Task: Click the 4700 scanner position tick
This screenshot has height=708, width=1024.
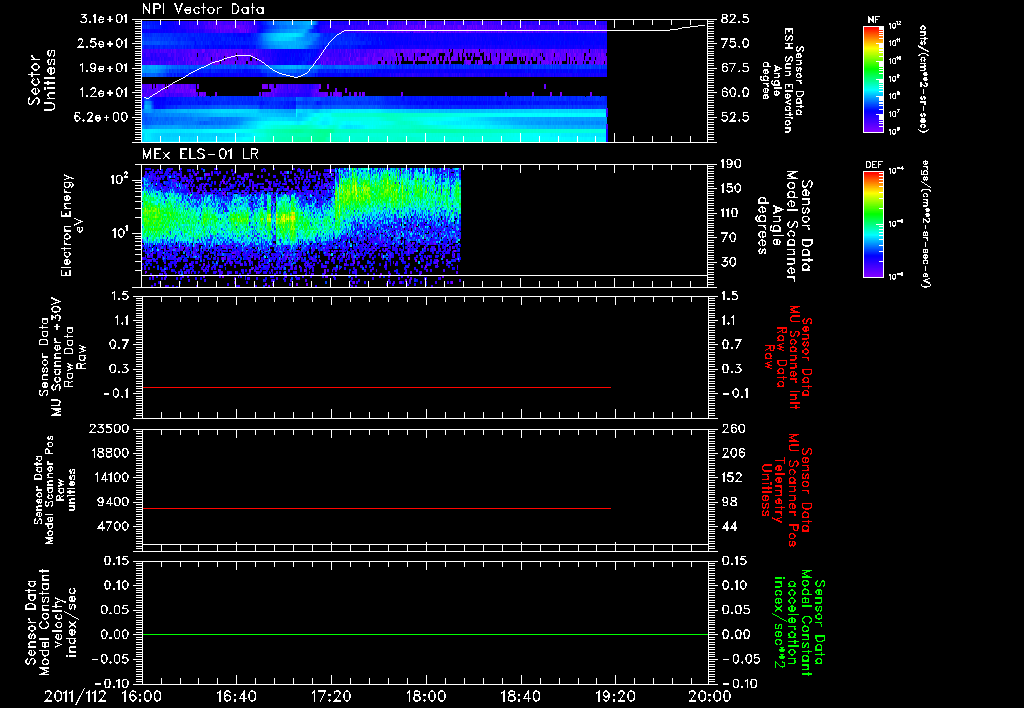Action: pos(113,526)
